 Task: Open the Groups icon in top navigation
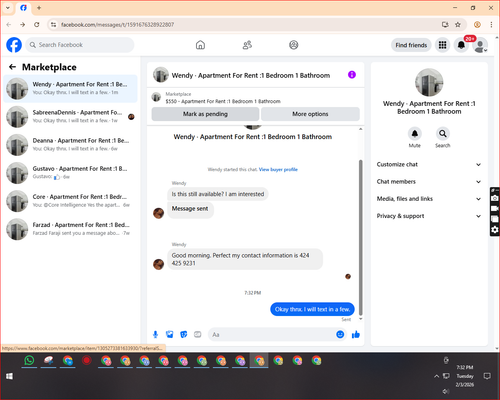[x=294, y=45]
